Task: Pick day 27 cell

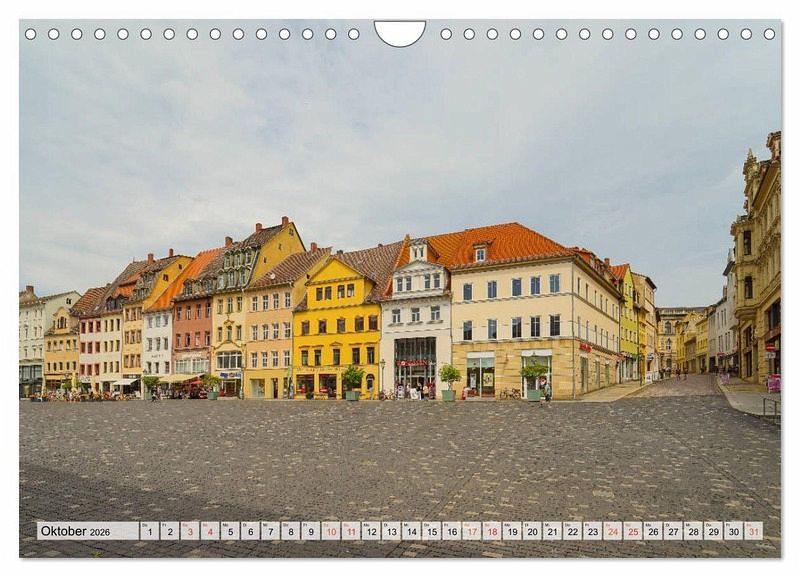Action: 673,531
